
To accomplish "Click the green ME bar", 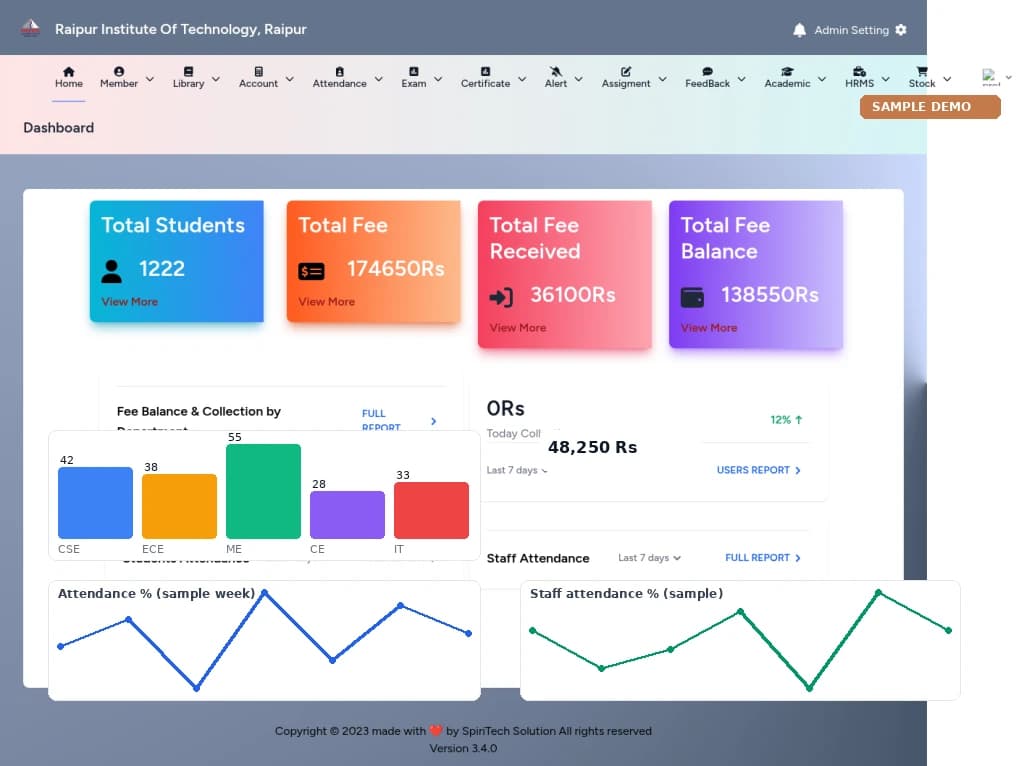I will tap(263, 491).
